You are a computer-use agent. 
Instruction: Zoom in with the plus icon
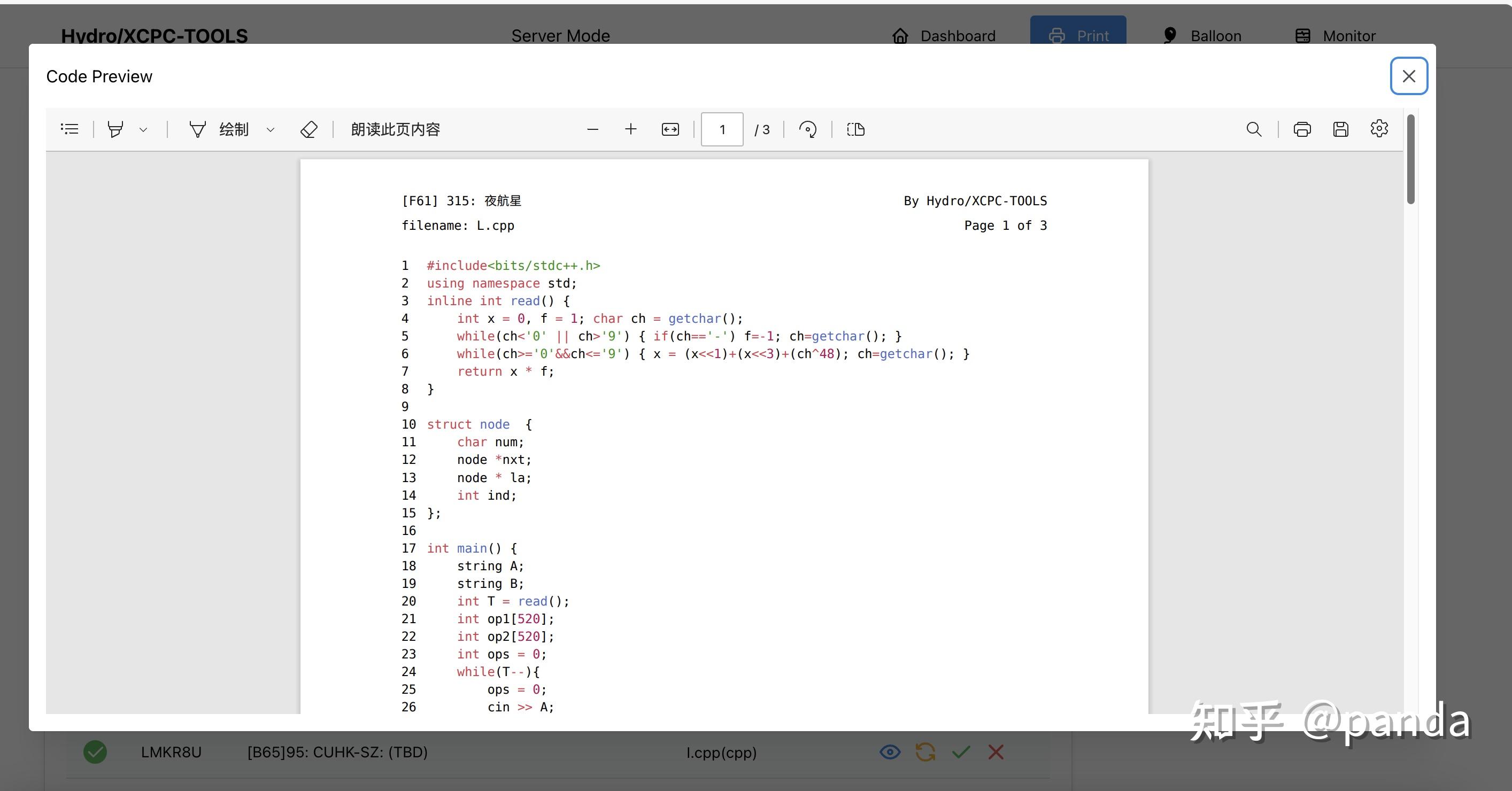[x=631, y=129]
